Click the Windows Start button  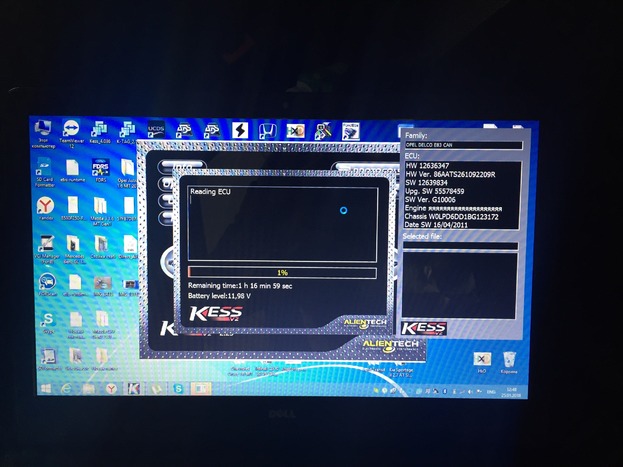[x=44, y=387]
